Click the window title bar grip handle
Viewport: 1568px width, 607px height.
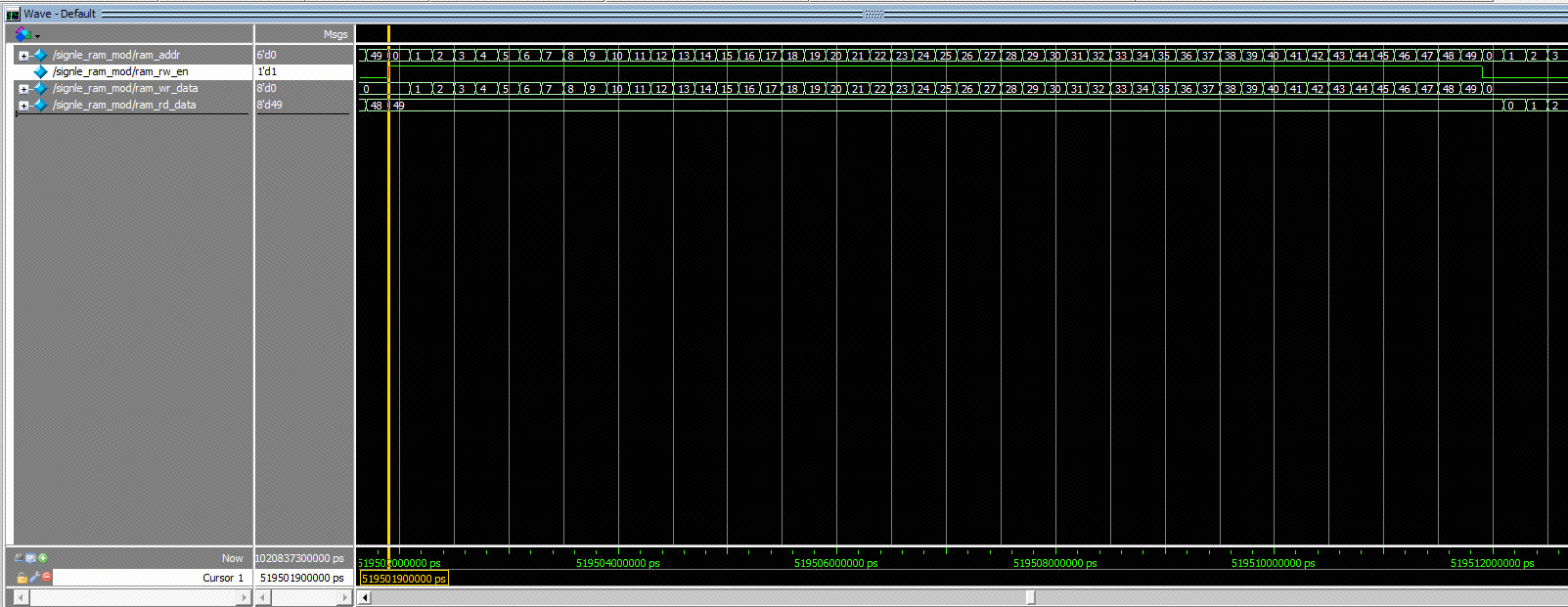874,14
